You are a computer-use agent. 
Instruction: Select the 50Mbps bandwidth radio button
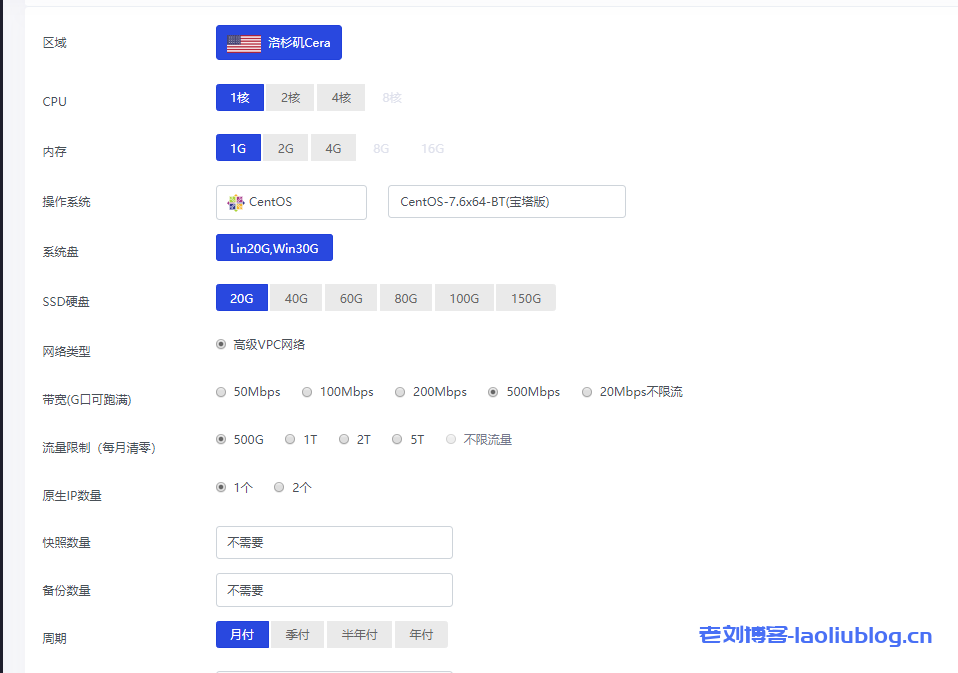[x=221, y=391]
